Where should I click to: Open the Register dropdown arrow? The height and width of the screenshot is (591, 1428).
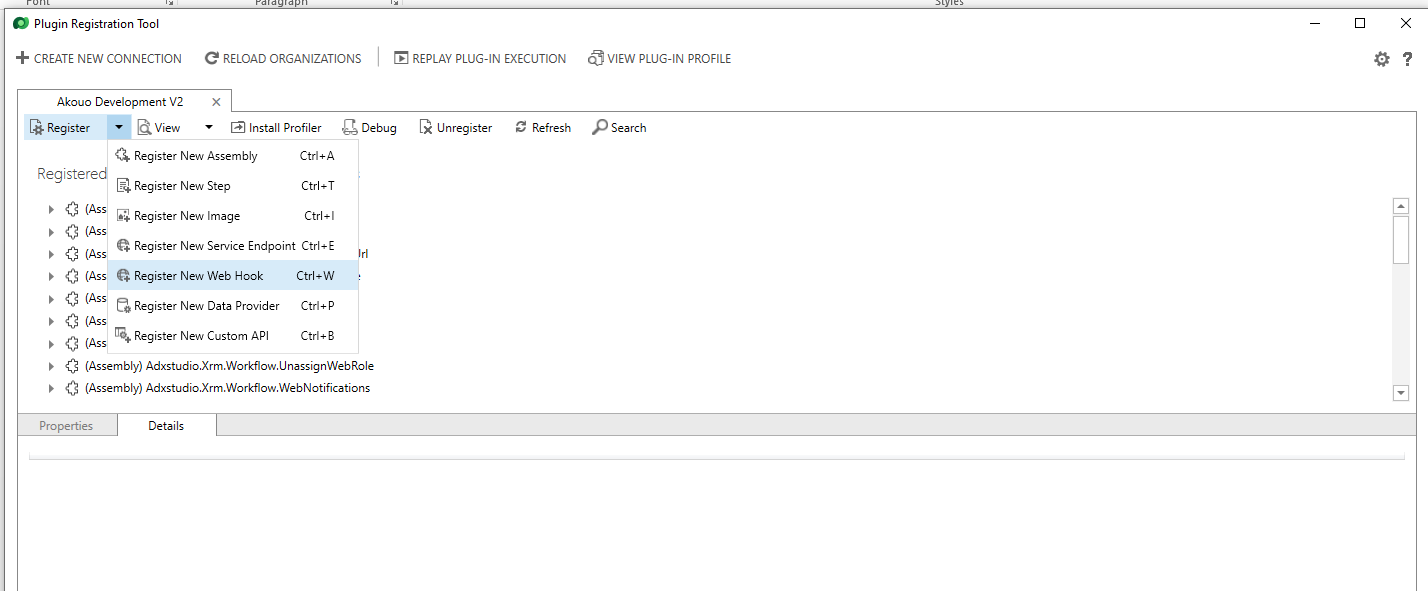point(118,127)
